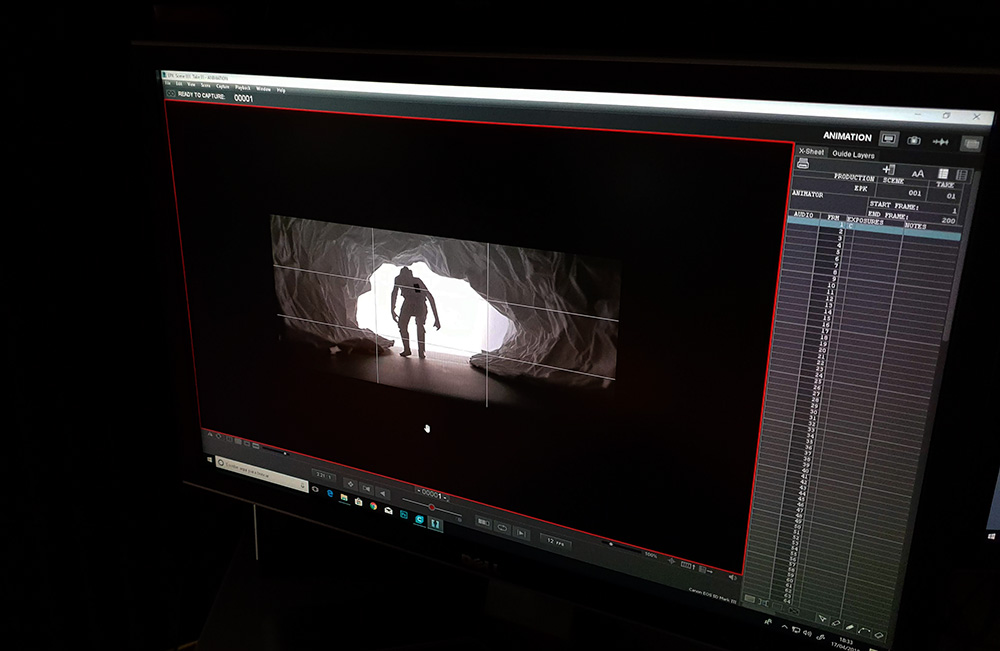
Task: Open the Window menu
Action: click(x=263, y=89)
